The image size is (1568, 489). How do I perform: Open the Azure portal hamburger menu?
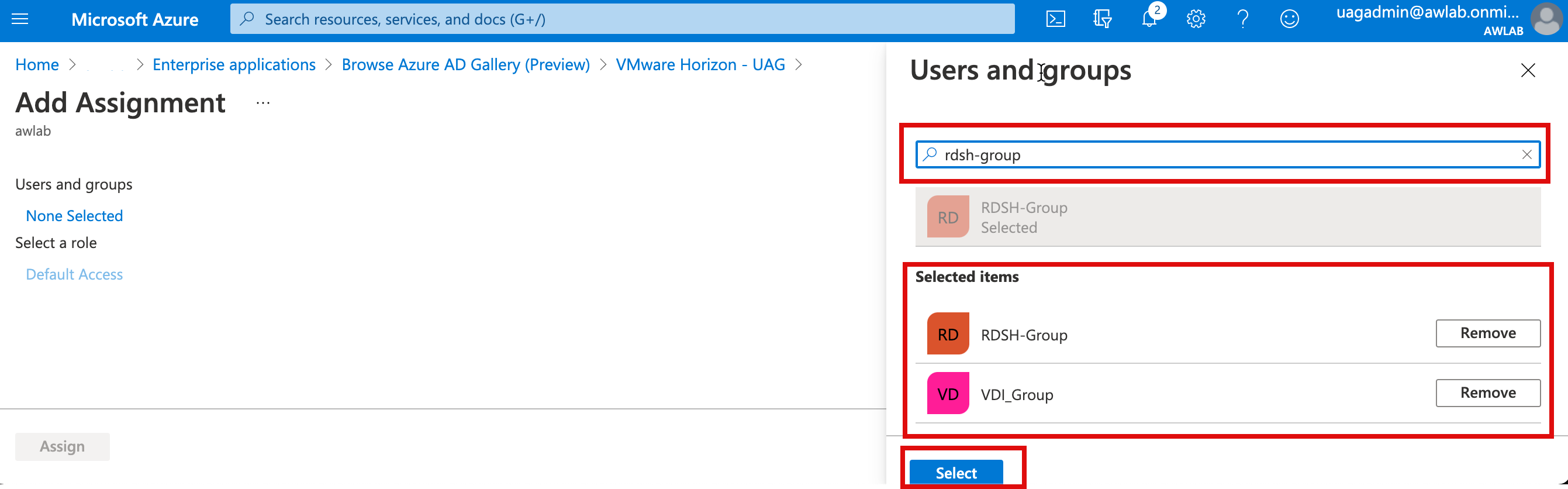click(x=20, y=19)
